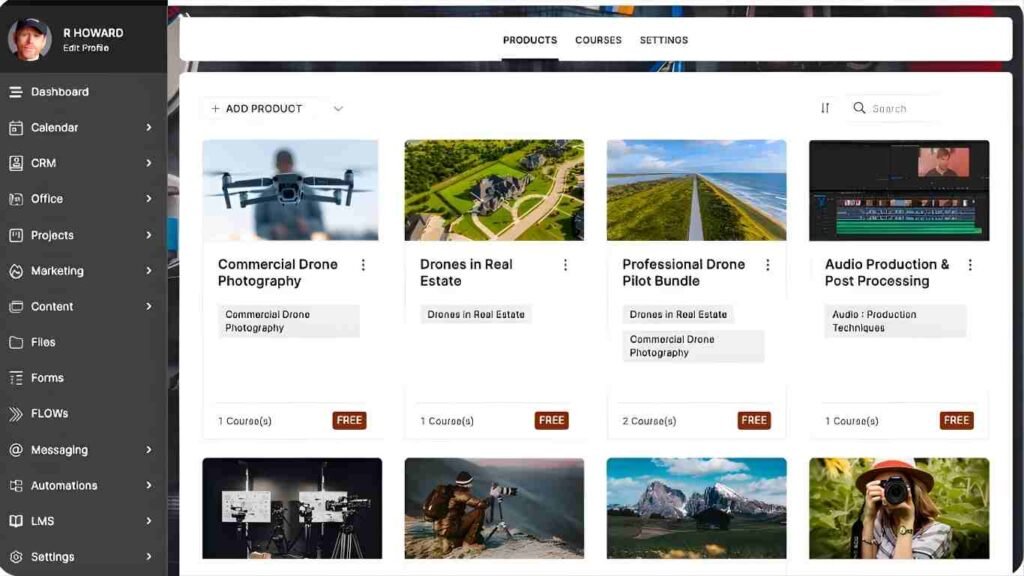Viewport: 1024px width, 576px height.
Task: Click the Messaging at-sign icon
Action: point(16,450)
